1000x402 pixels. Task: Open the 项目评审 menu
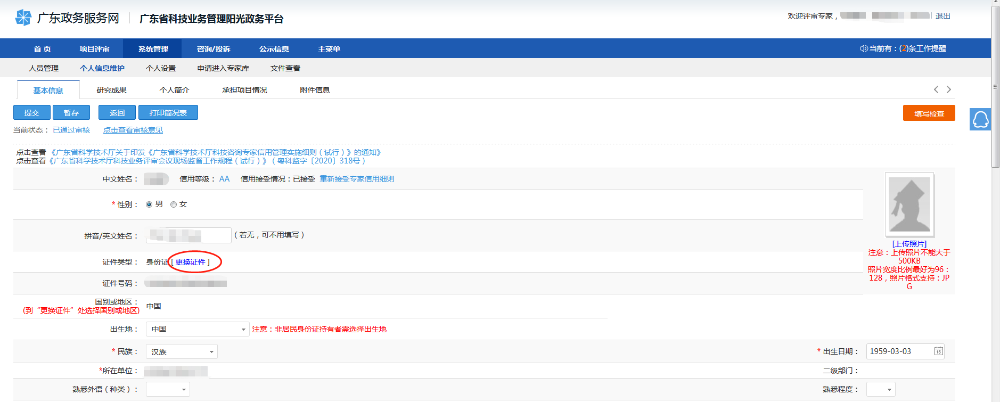(x=94, y=48)
